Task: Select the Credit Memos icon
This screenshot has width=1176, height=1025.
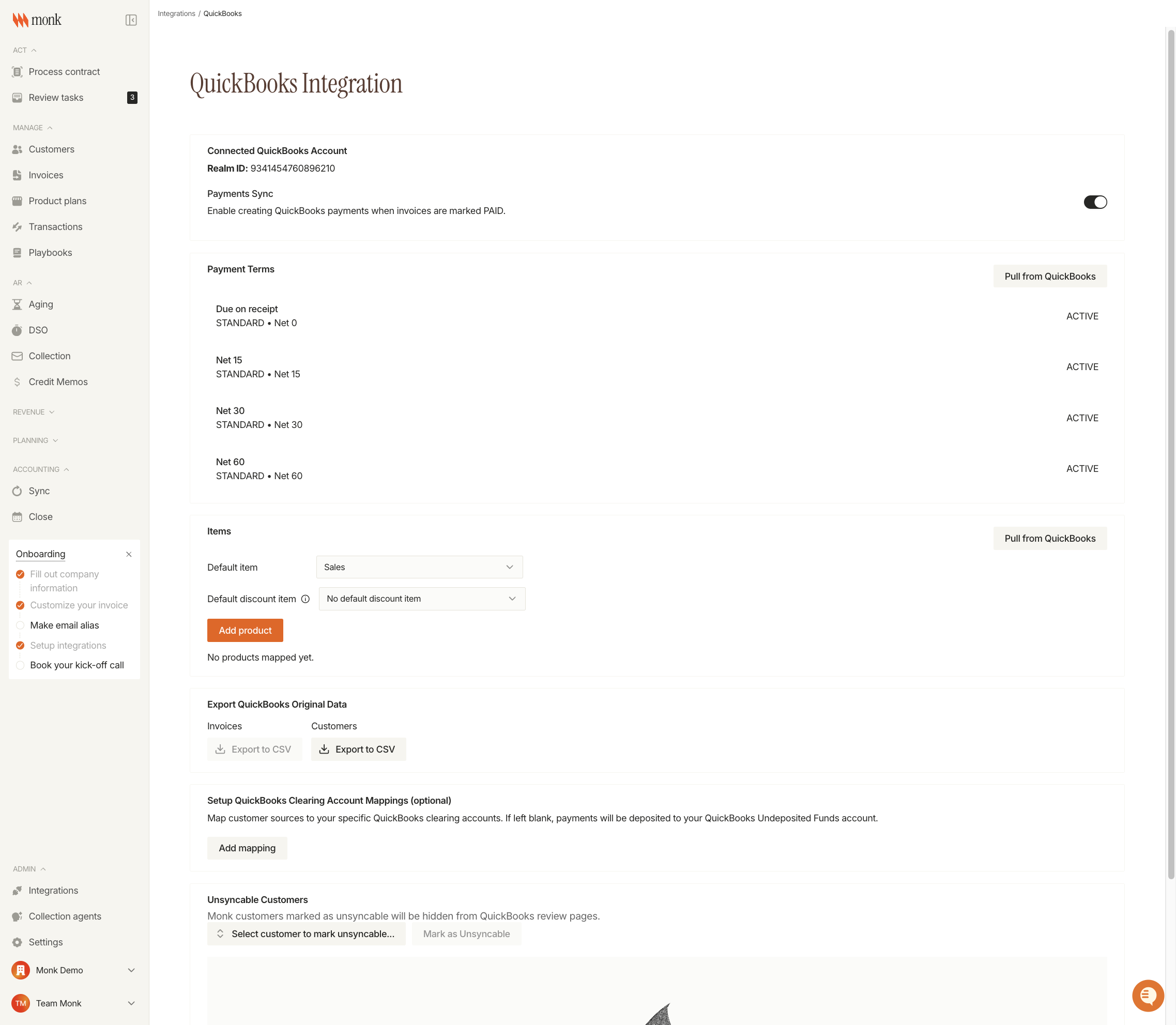Action: (18, 381)
